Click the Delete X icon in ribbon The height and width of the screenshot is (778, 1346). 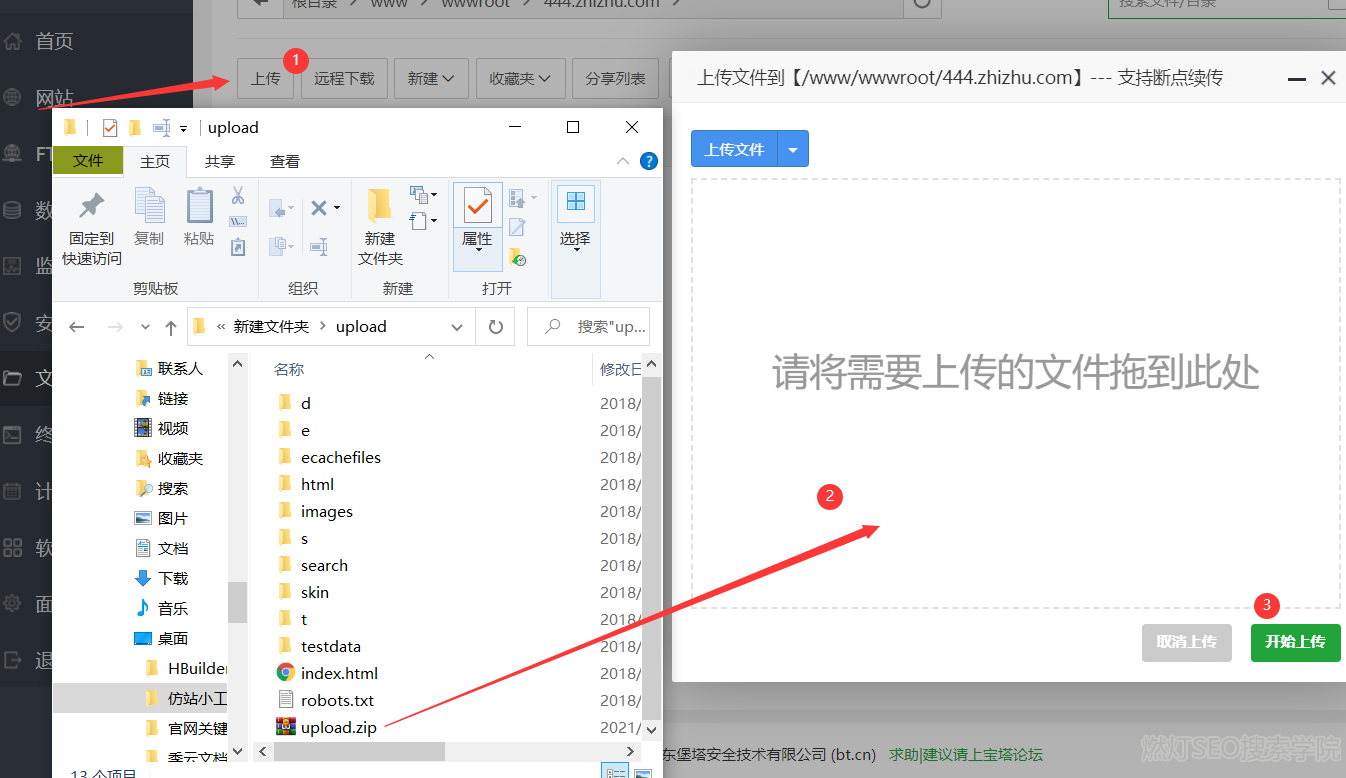(319, 208)
